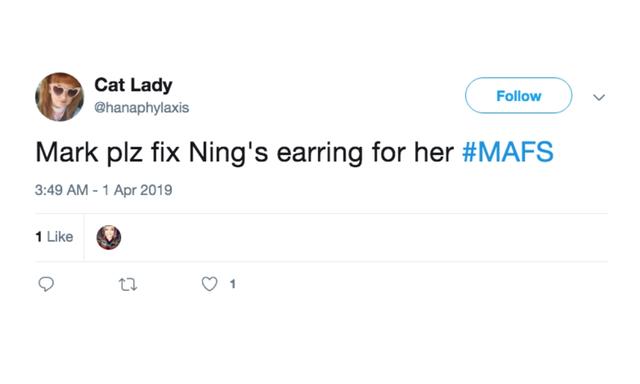This screenshot has height=384, width=640.
Task: Open the 3:49 AM timestamp permalink
Action: (x=61, y=190)
